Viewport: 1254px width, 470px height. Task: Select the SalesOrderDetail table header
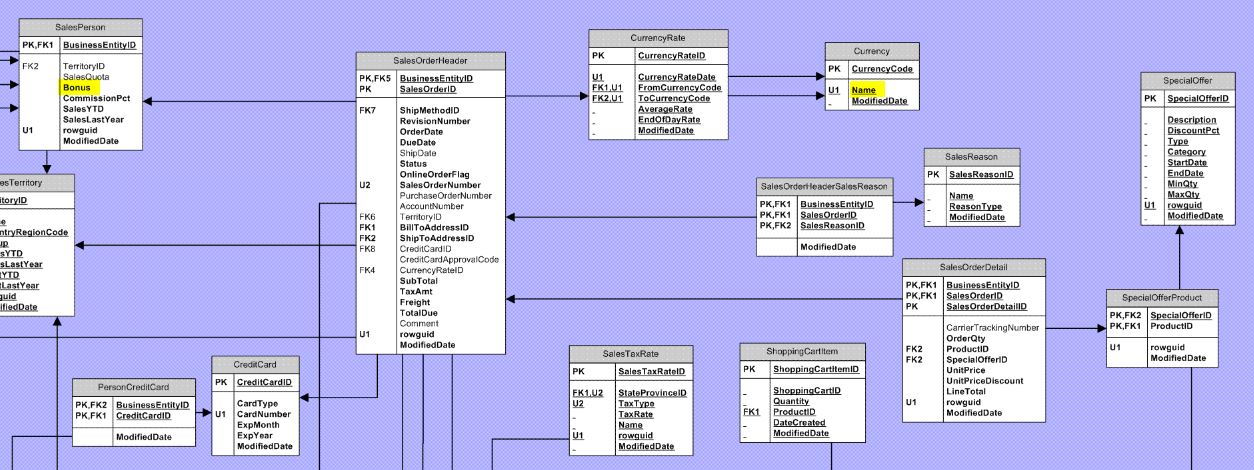[973, 267]
